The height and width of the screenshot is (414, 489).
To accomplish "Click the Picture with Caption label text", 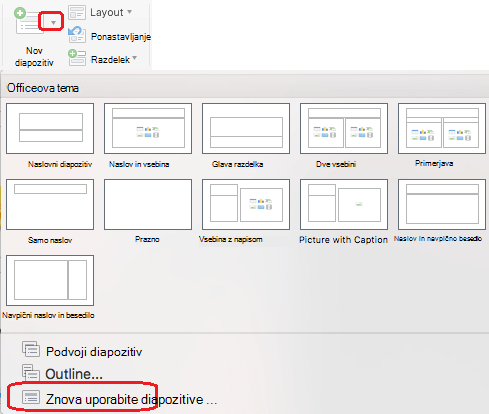I will click(x=343, y=240).
